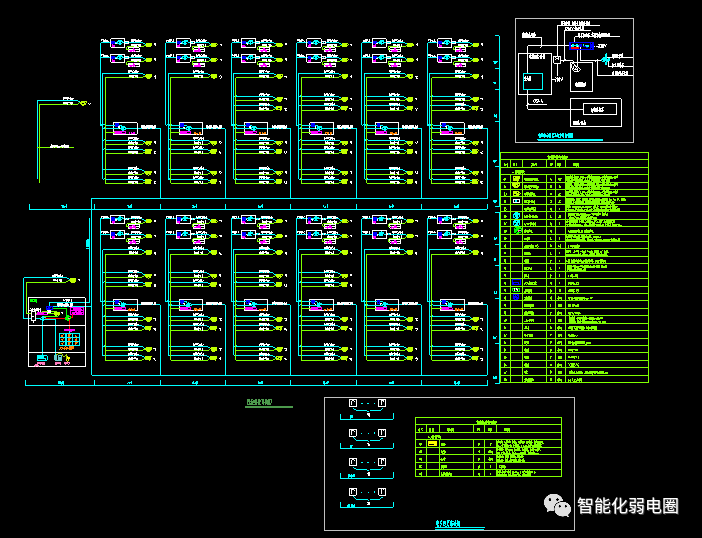Select the telephone symbol in control room bottom row
This screenshot has height=538, width=702.
(x=58, y=358)
